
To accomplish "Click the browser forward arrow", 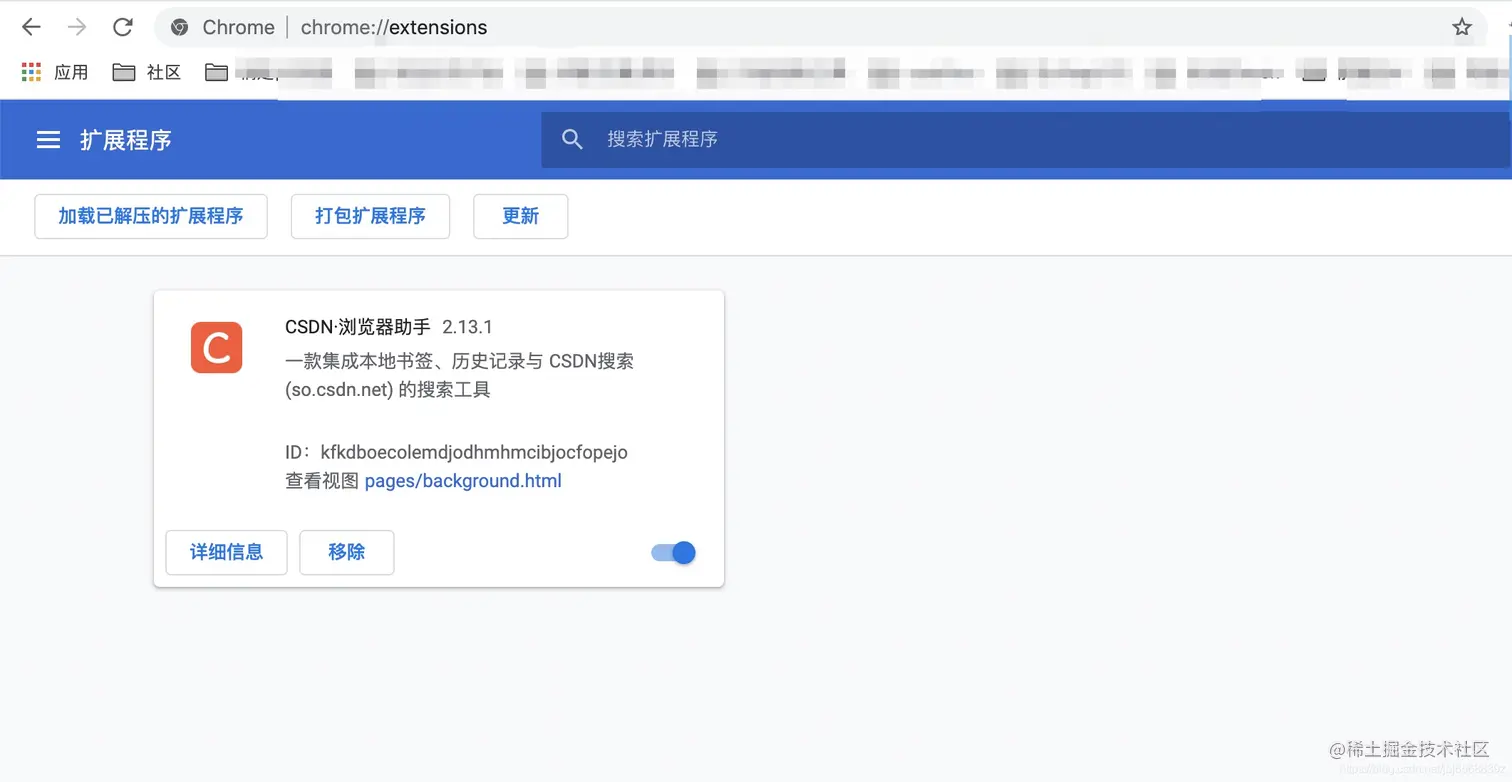I will pyautogui.click(x=77, y=27).
